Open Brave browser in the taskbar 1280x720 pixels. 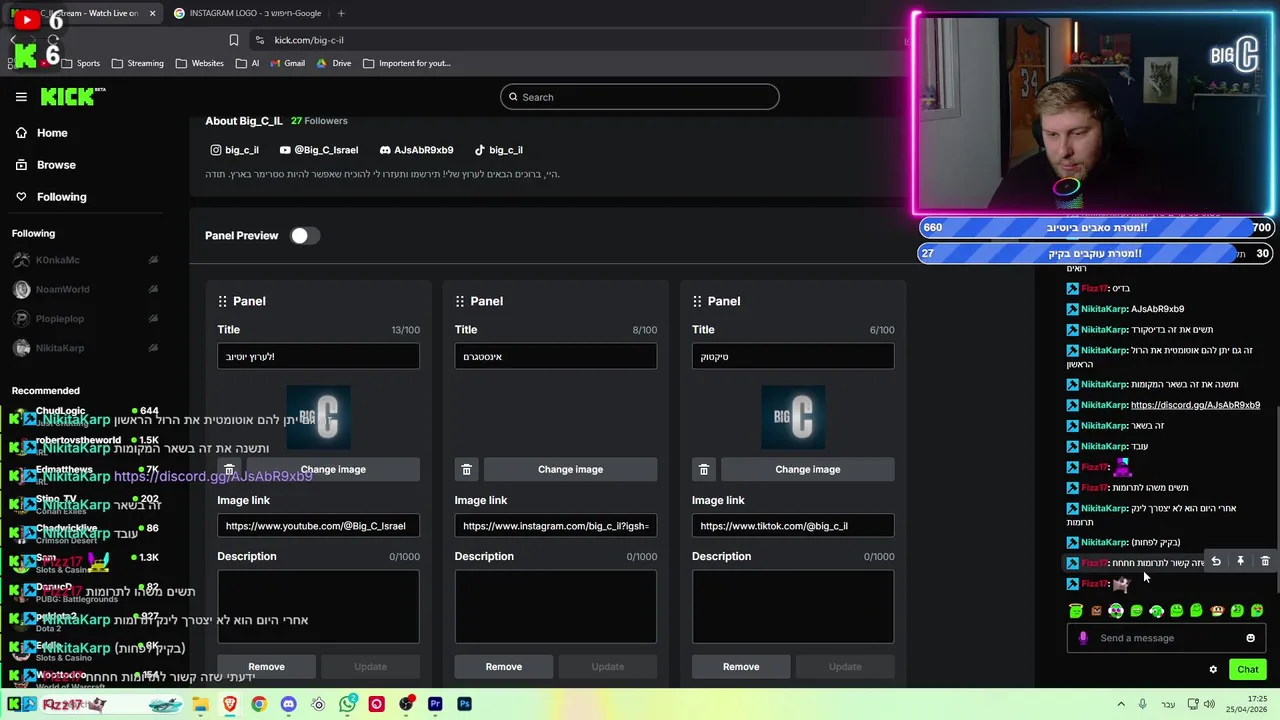click(230, 704)
